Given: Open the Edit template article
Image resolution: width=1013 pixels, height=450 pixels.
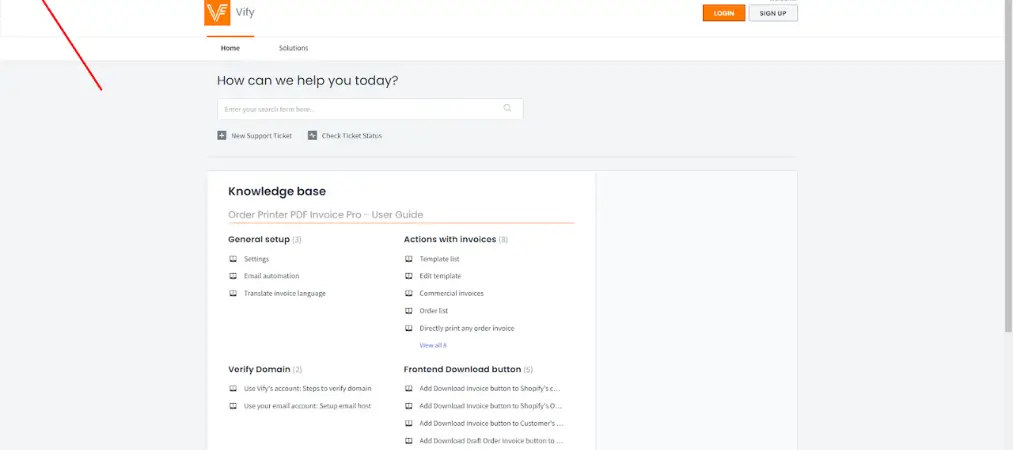Looking at the screenshot, I should coord(440,276).
